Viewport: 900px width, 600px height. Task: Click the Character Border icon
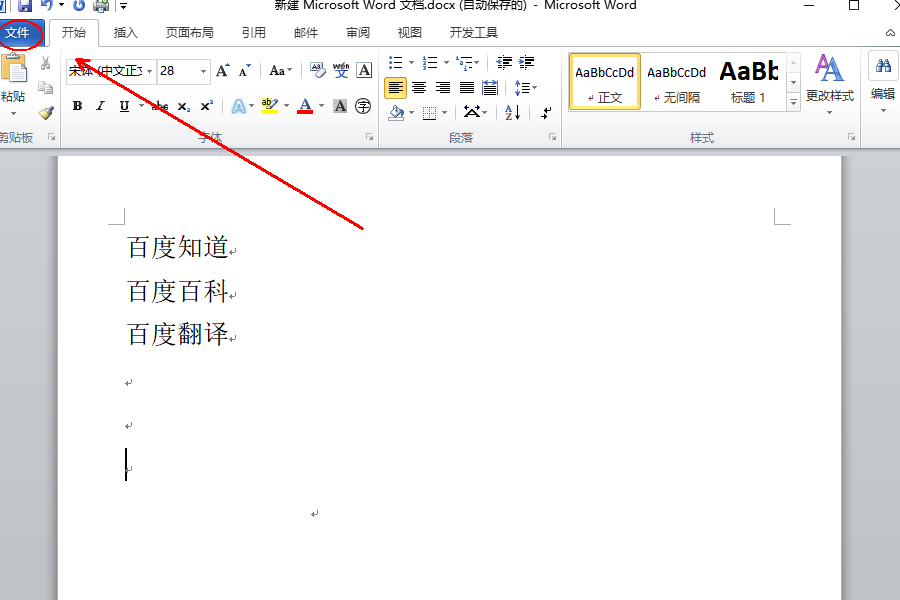pos(364,71)
